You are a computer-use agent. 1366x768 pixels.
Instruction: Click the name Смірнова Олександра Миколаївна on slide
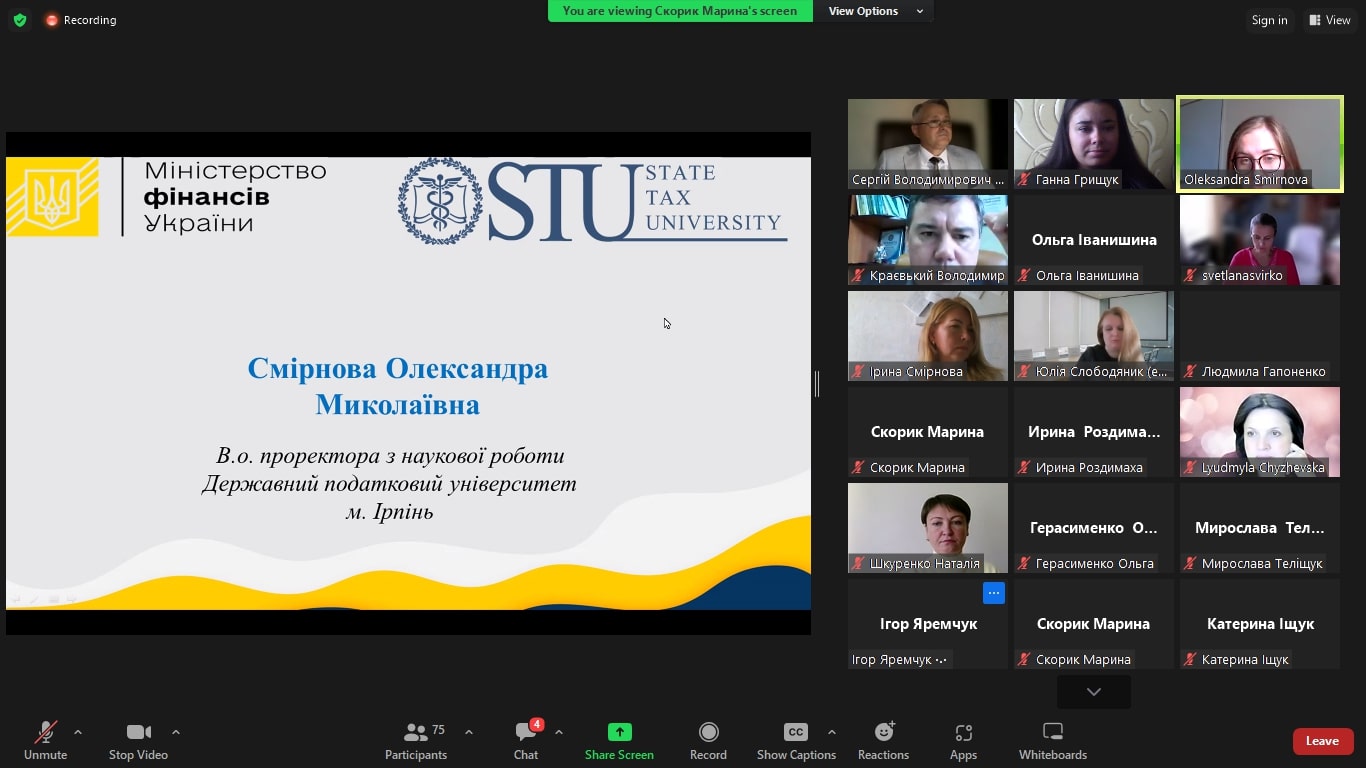tap(398, 386)
